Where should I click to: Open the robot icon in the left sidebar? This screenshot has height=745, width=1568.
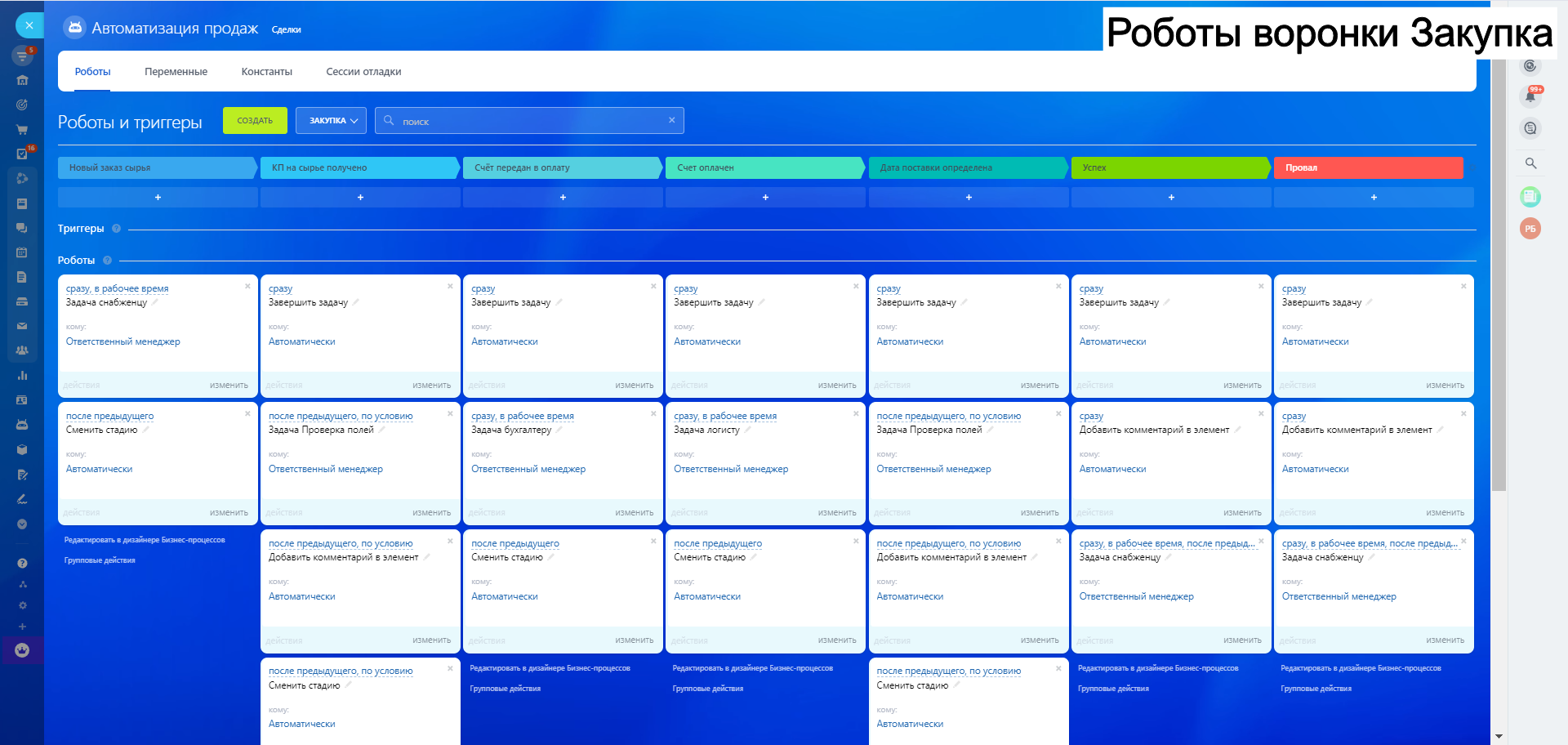(22, 425)
